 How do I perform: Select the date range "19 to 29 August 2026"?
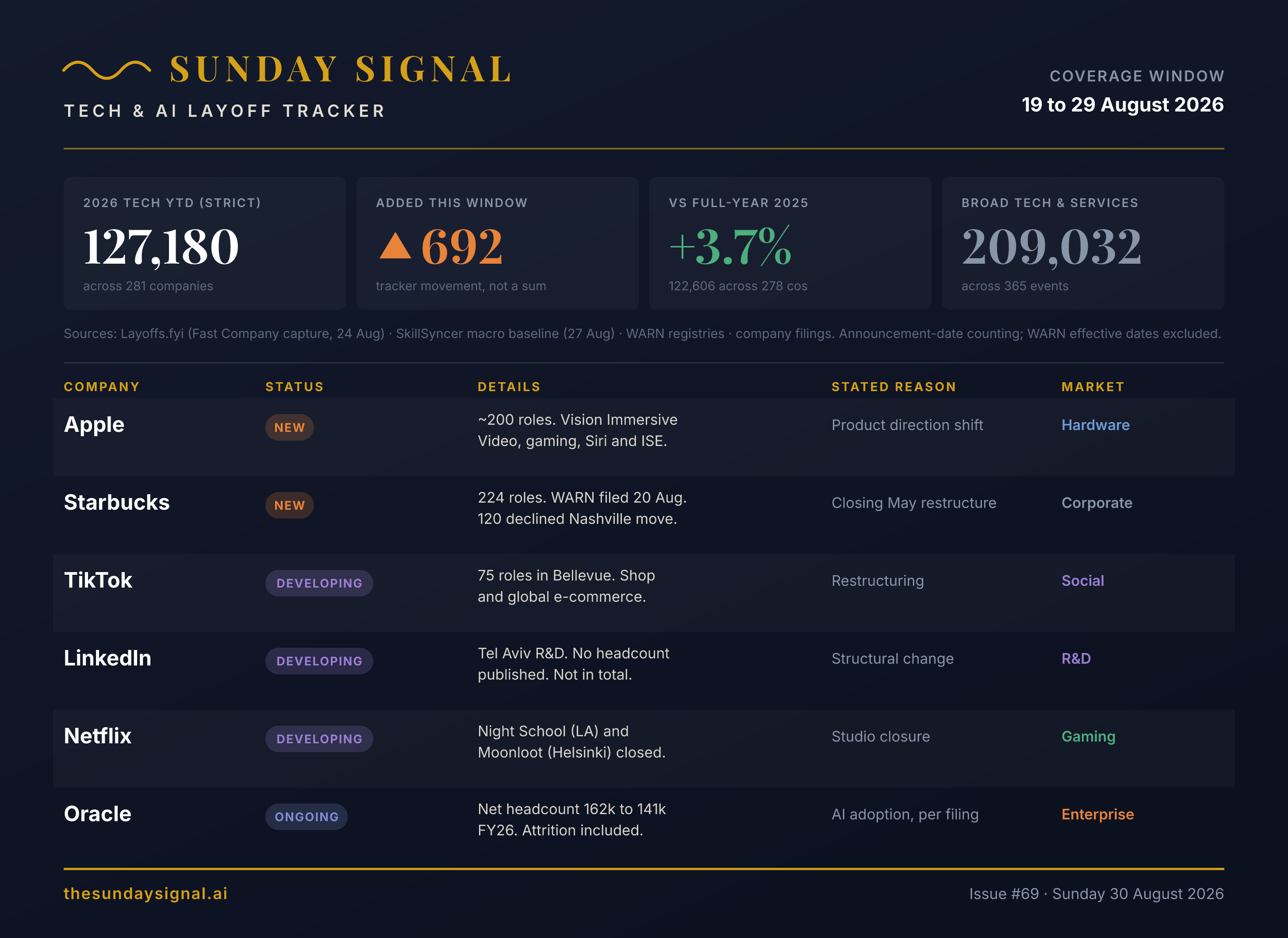pyautogui.click(x=1123, y=104)
